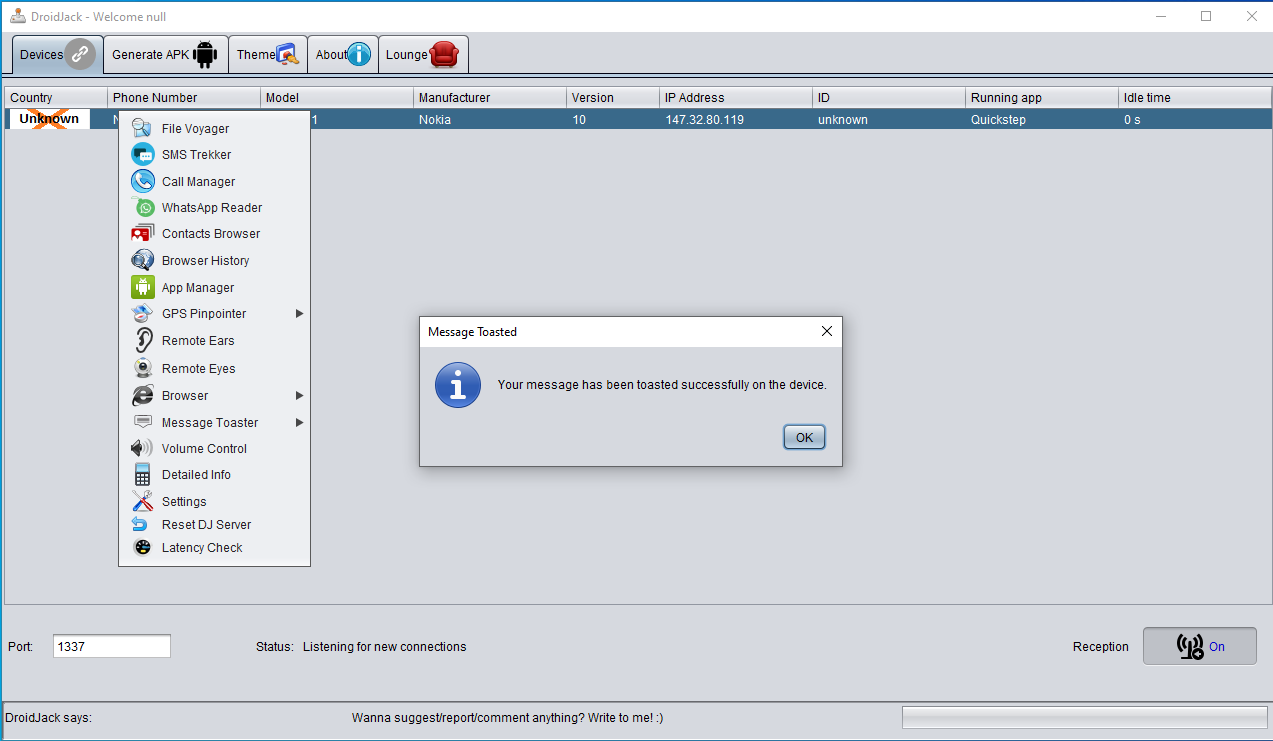Click the Message Toaster icon
This screenshot has width=1273, height=741.
coord(143,422)
